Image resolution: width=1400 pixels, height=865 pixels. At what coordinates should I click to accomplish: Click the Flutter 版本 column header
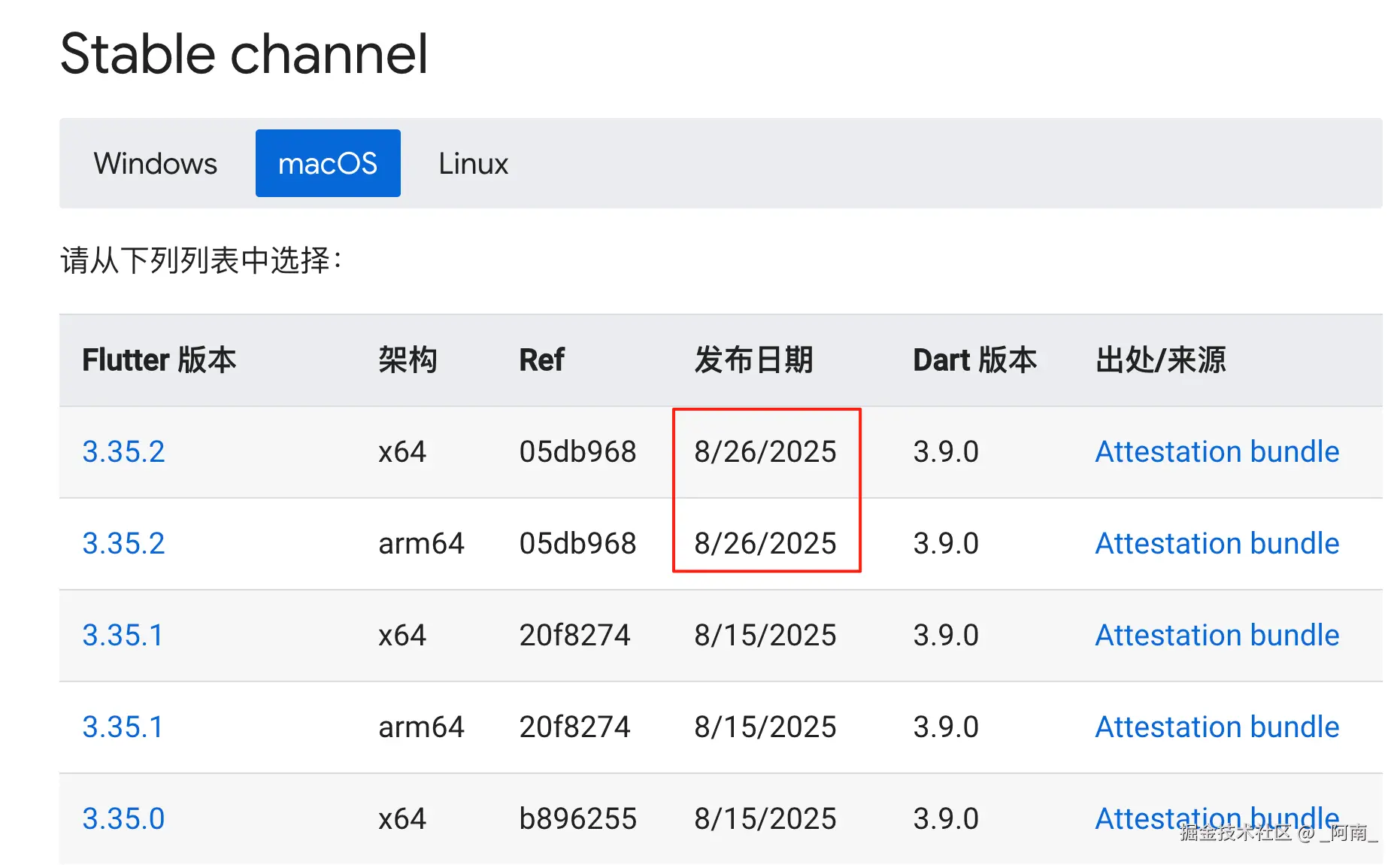[159, 360]
